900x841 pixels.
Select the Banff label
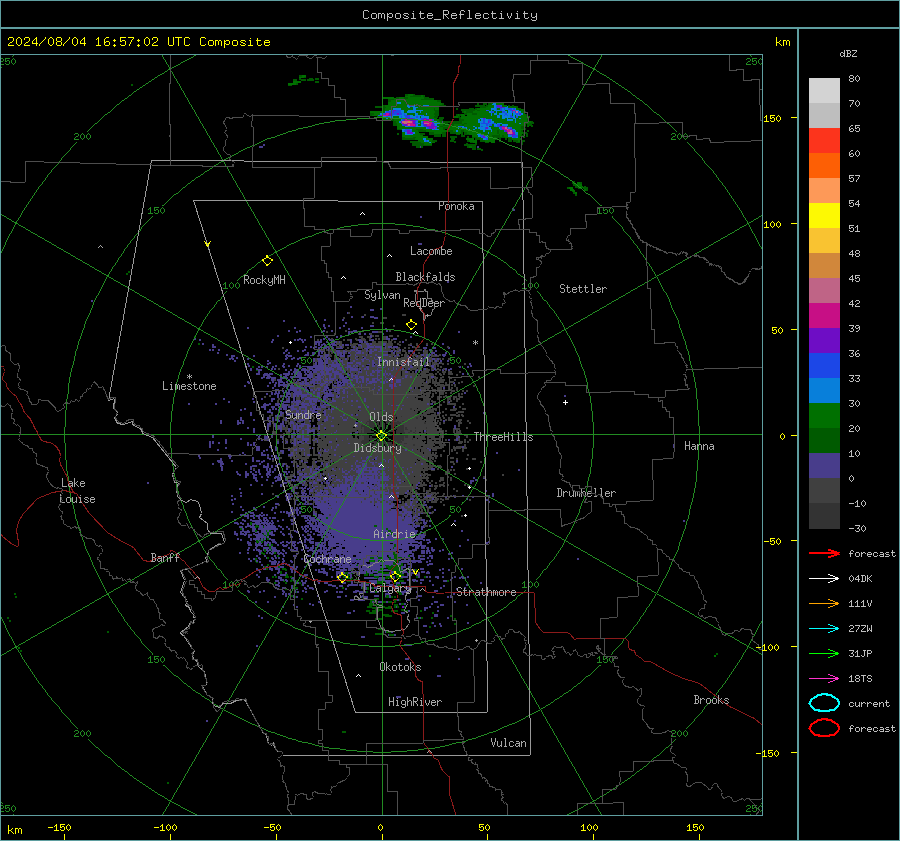[x=165, y=557]
